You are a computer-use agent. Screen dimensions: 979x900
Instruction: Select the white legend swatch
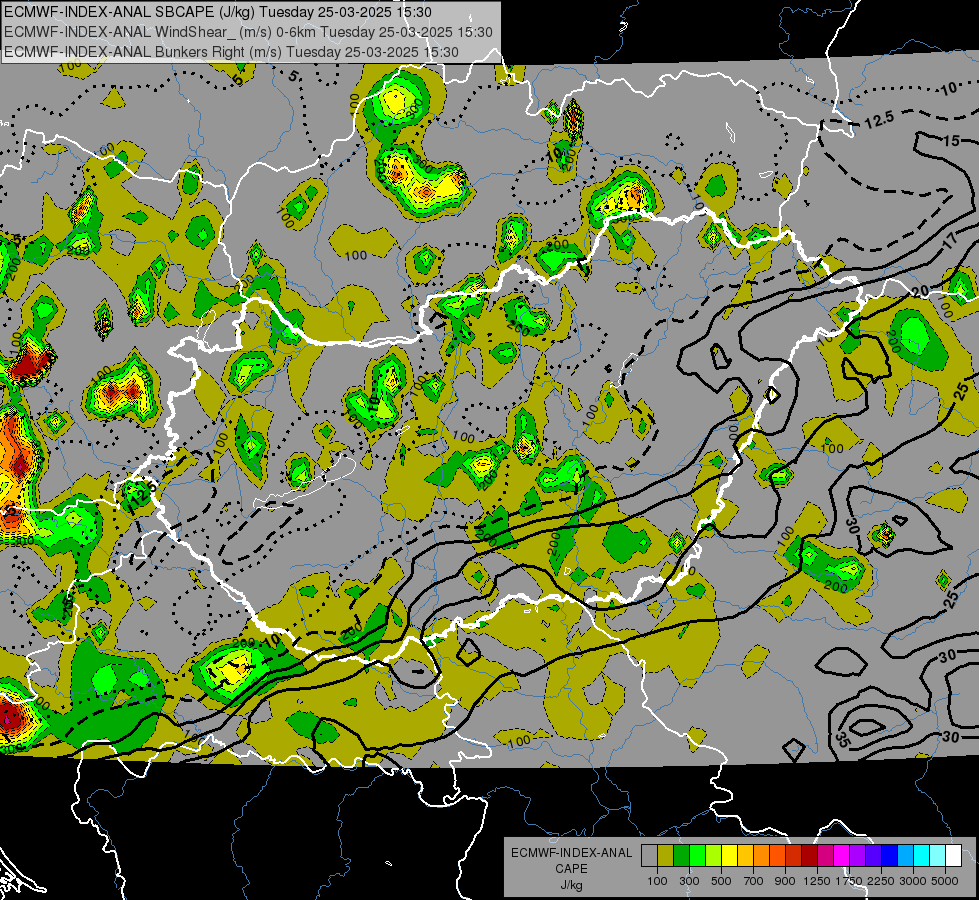pos(953,856)
